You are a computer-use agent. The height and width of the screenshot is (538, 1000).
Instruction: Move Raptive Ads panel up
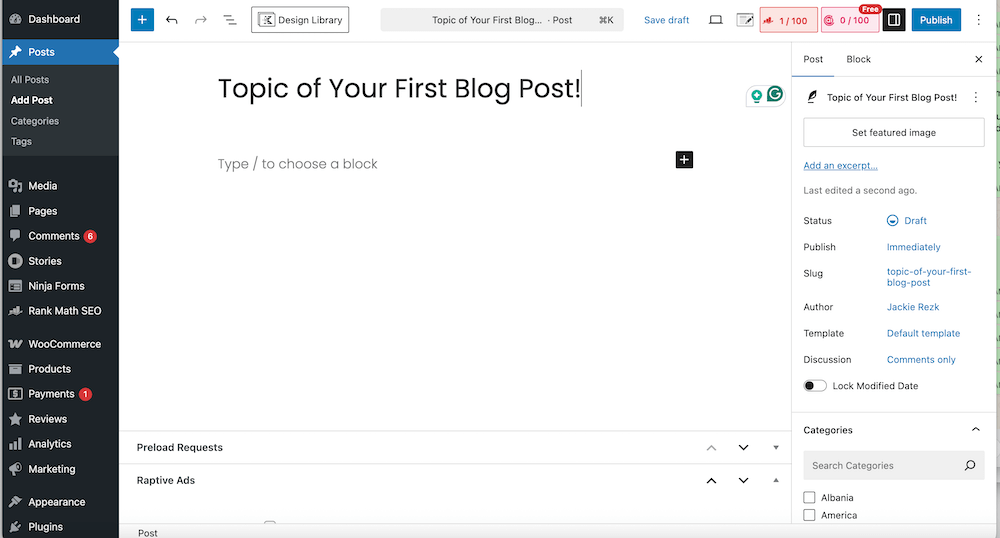[711, 481]
